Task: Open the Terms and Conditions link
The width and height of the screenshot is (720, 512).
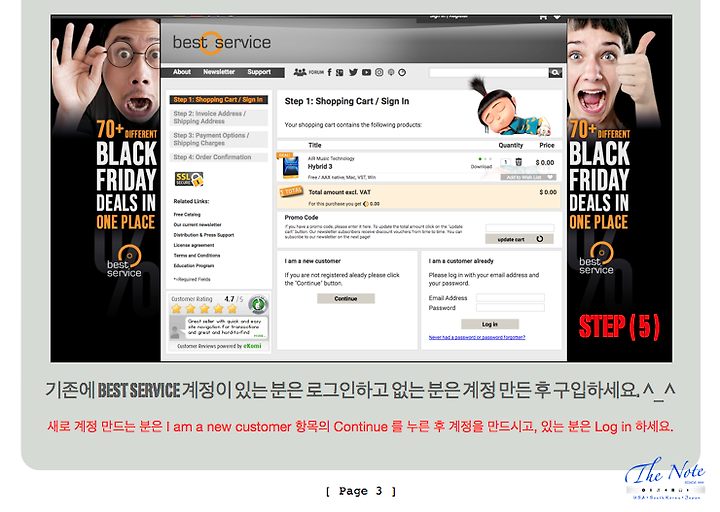Action: point(197,255)
